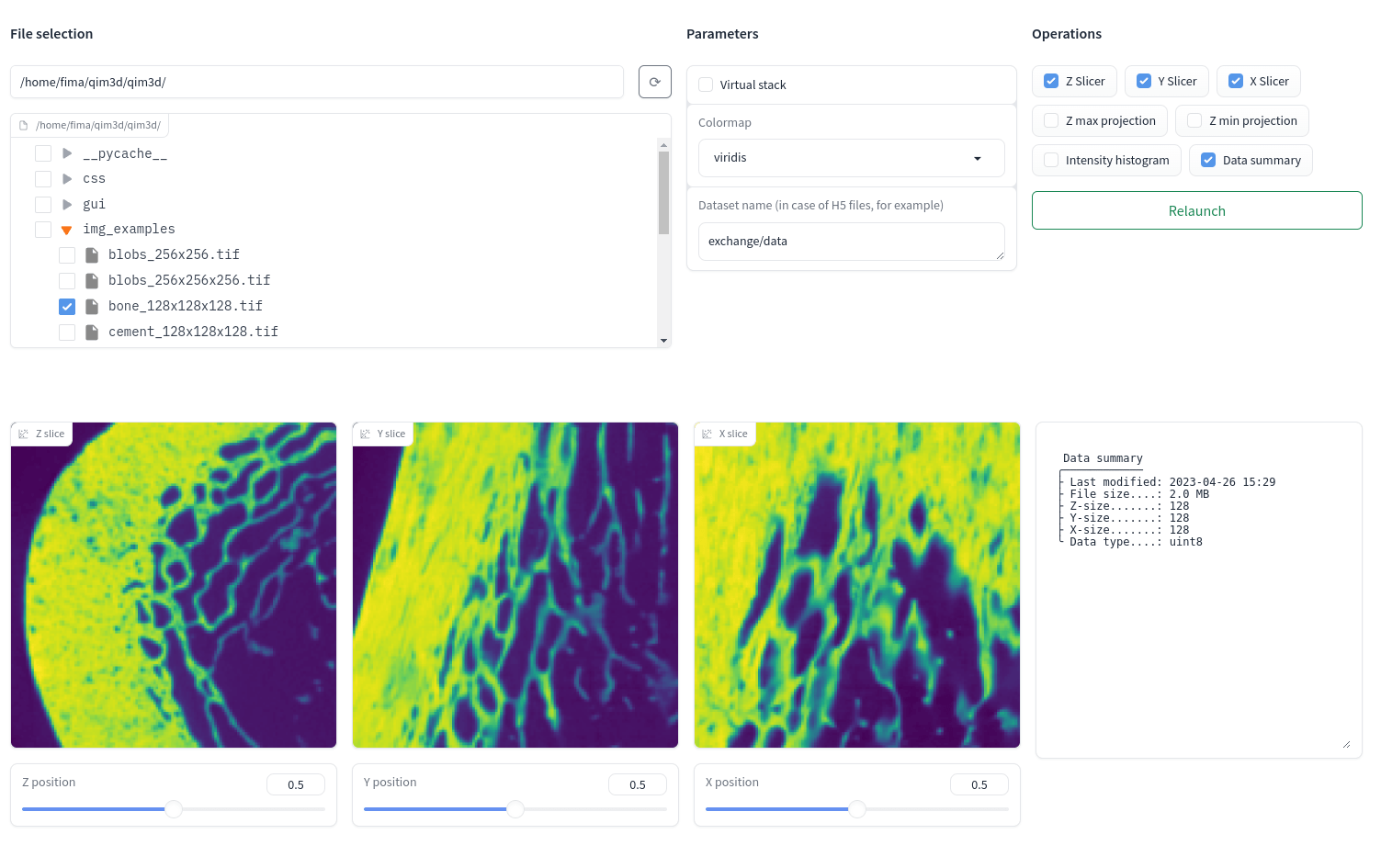Select the blobs_256x256.tif file name
The image size is (1381, 868).
tap(174, 254)
